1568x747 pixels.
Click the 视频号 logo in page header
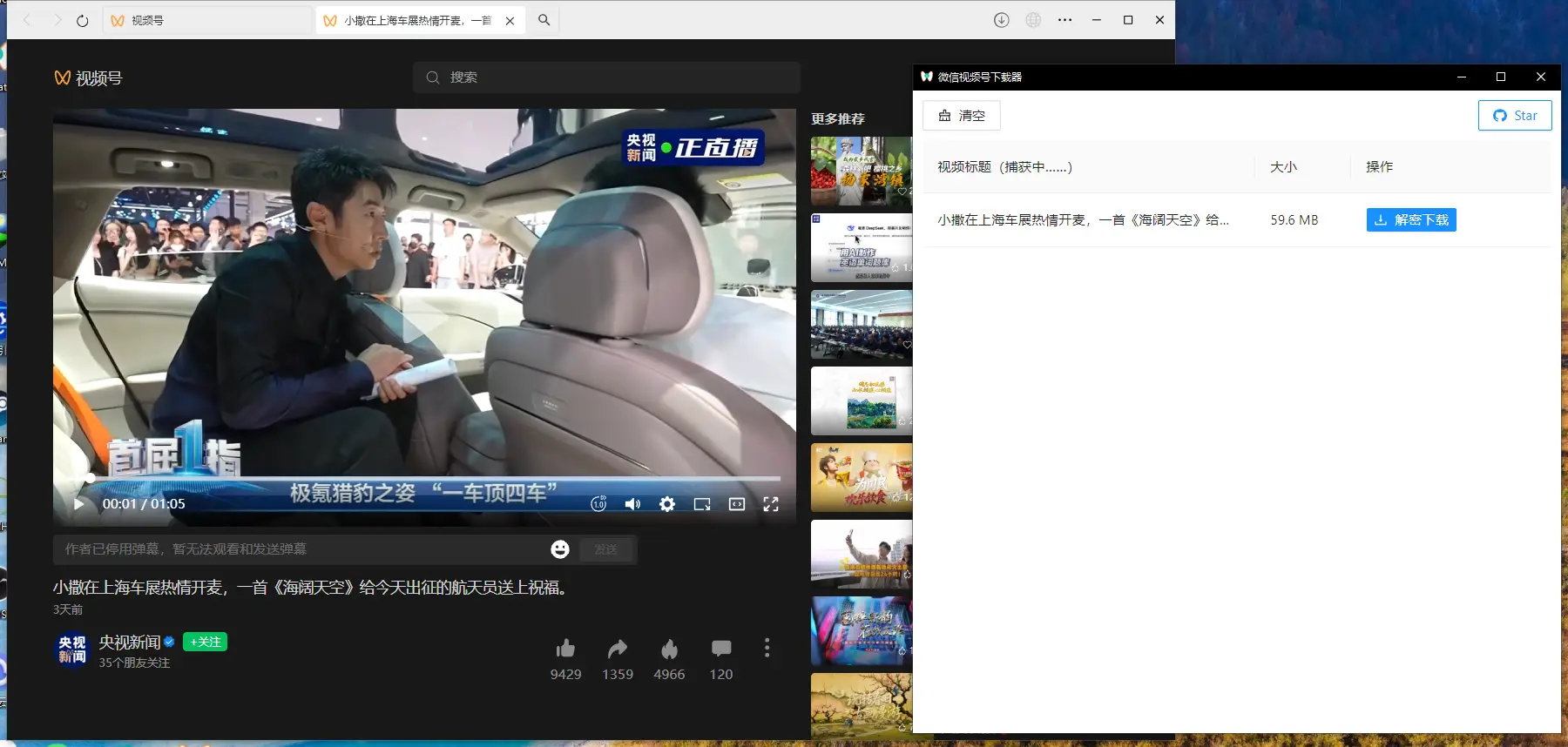pos(88,78)
